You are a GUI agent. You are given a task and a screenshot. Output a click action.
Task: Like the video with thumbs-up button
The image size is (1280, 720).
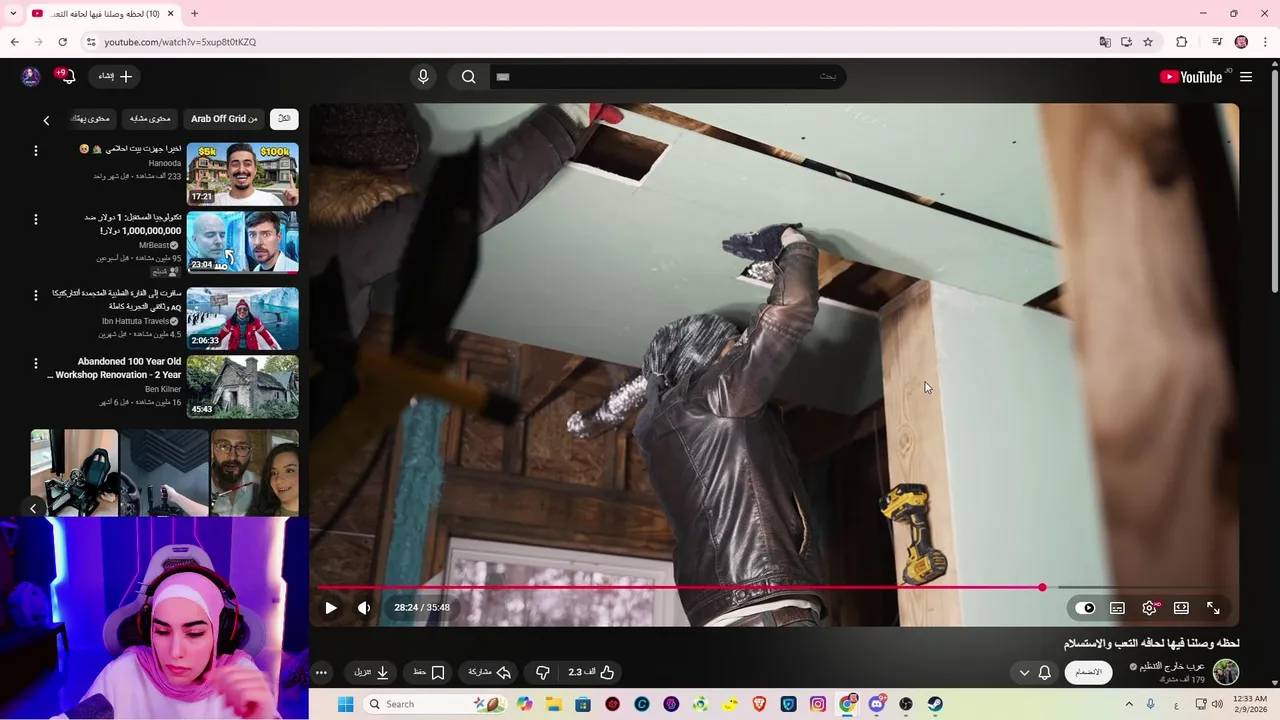(x=591, y=673)
